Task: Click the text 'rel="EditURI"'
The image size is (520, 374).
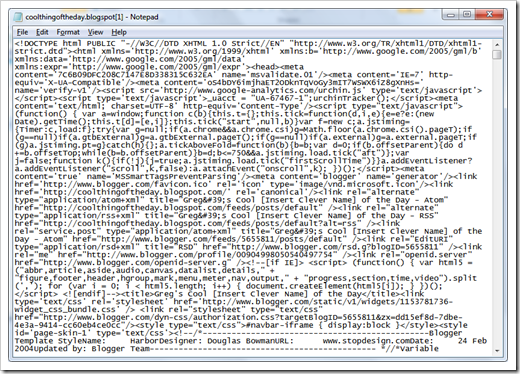Action: [x=422, y=239]
